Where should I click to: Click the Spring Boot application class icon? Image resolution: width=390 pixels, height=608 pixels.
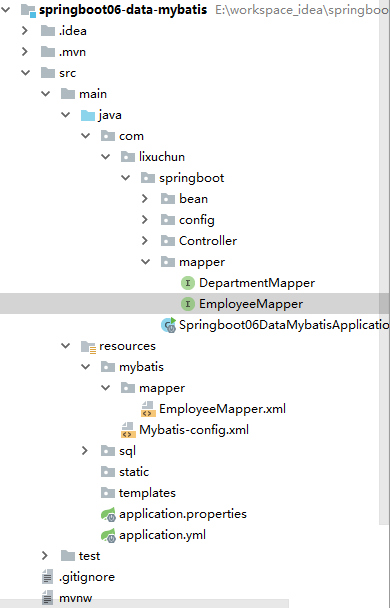(168, 325)
